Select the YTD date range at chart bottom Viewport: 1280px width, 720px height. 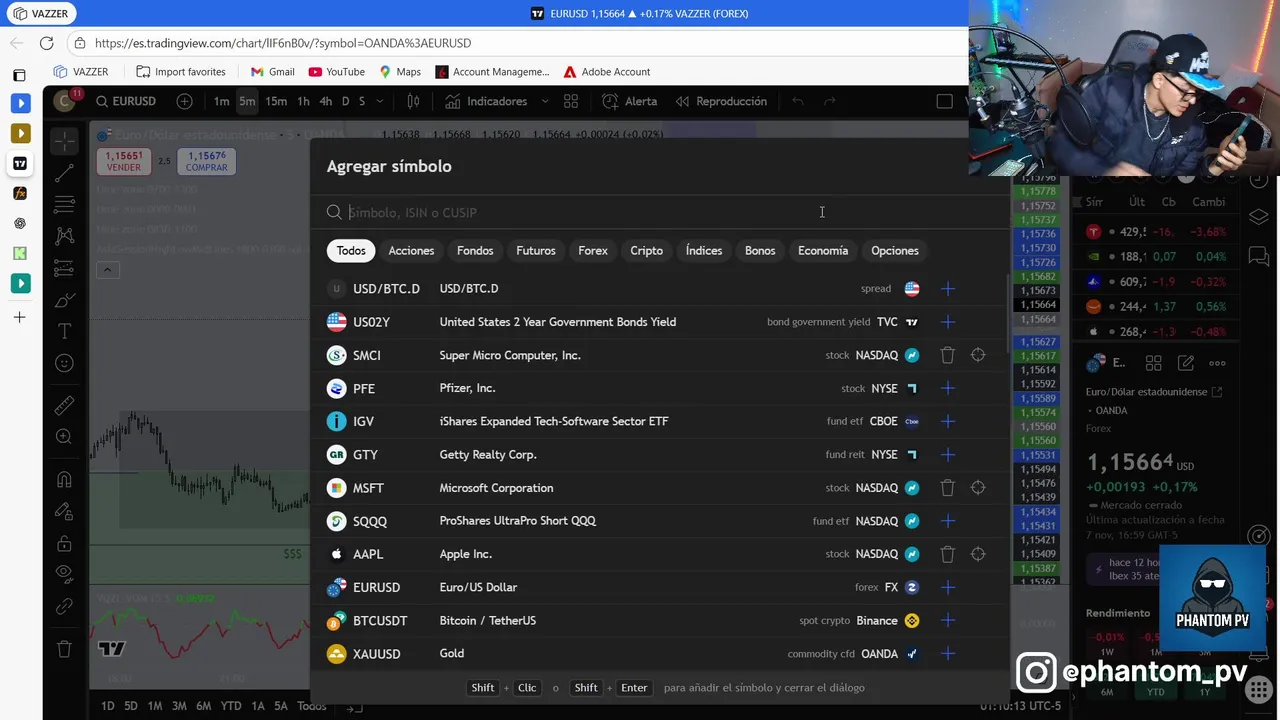click(231, 706)
